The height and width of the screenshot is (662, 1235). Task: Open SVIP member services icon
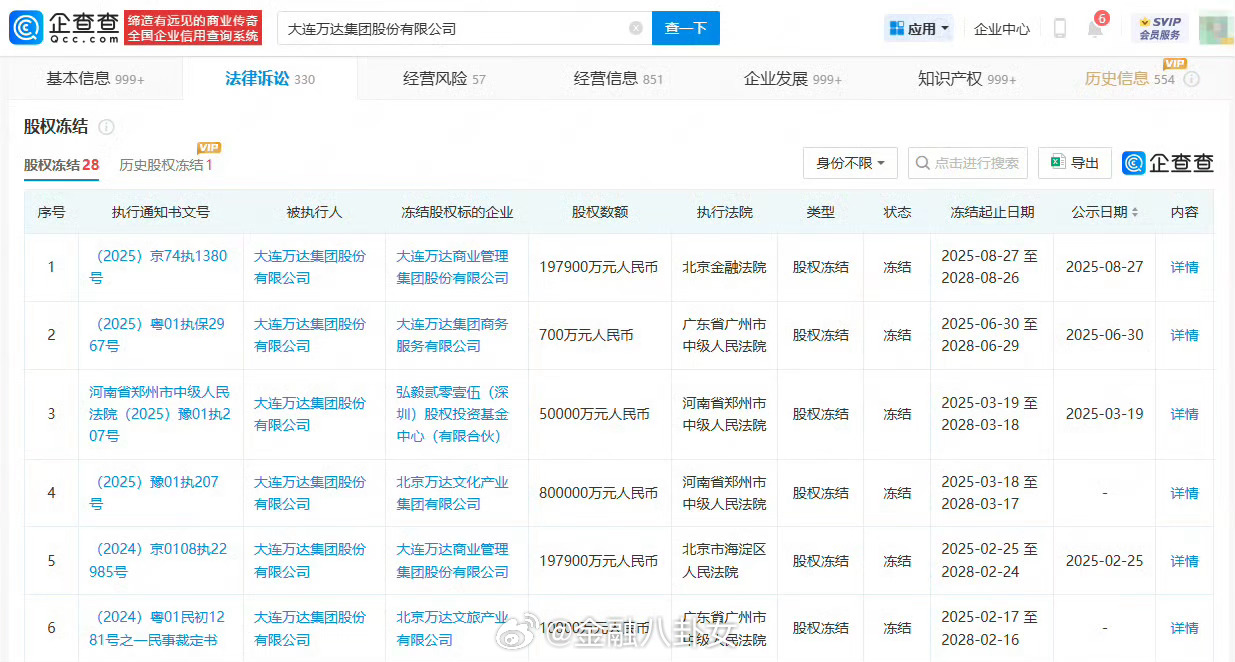1160,28
